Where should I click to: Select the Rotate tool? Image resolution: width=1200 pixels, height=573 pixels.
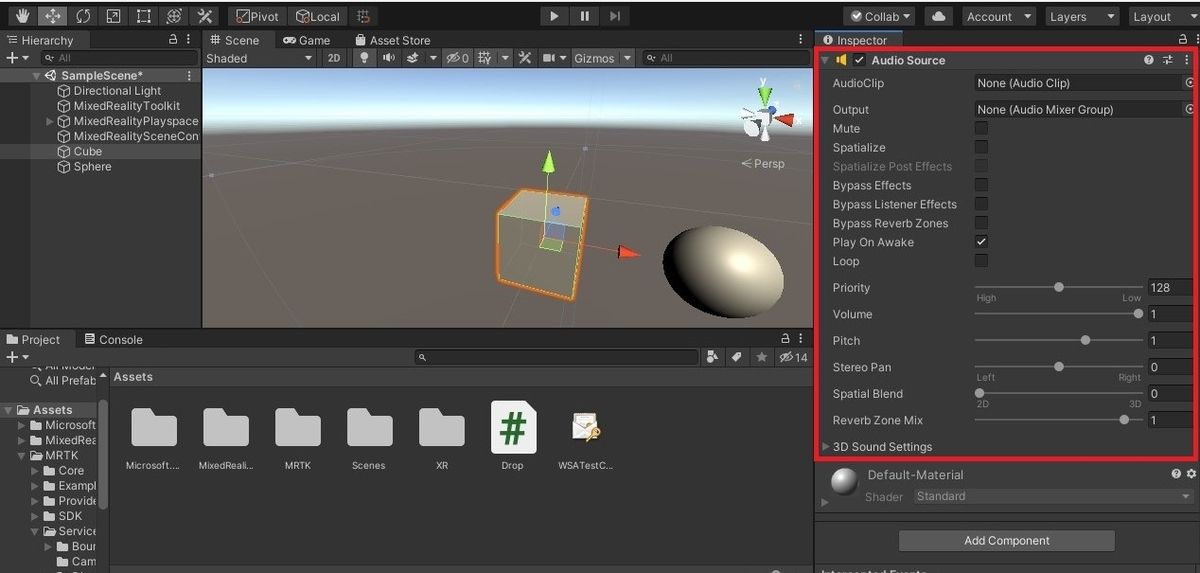(82, 16)
